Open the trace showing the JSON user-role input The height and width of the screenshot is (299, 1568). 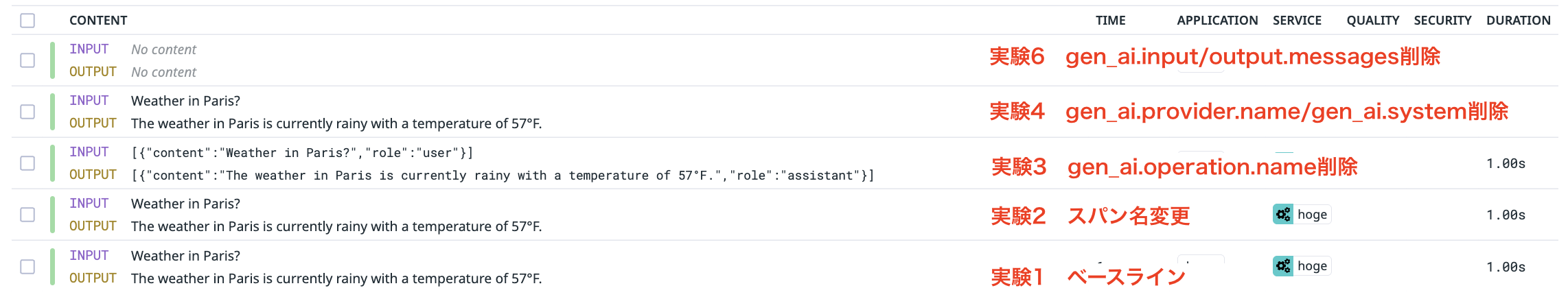[x=302, y=153]
